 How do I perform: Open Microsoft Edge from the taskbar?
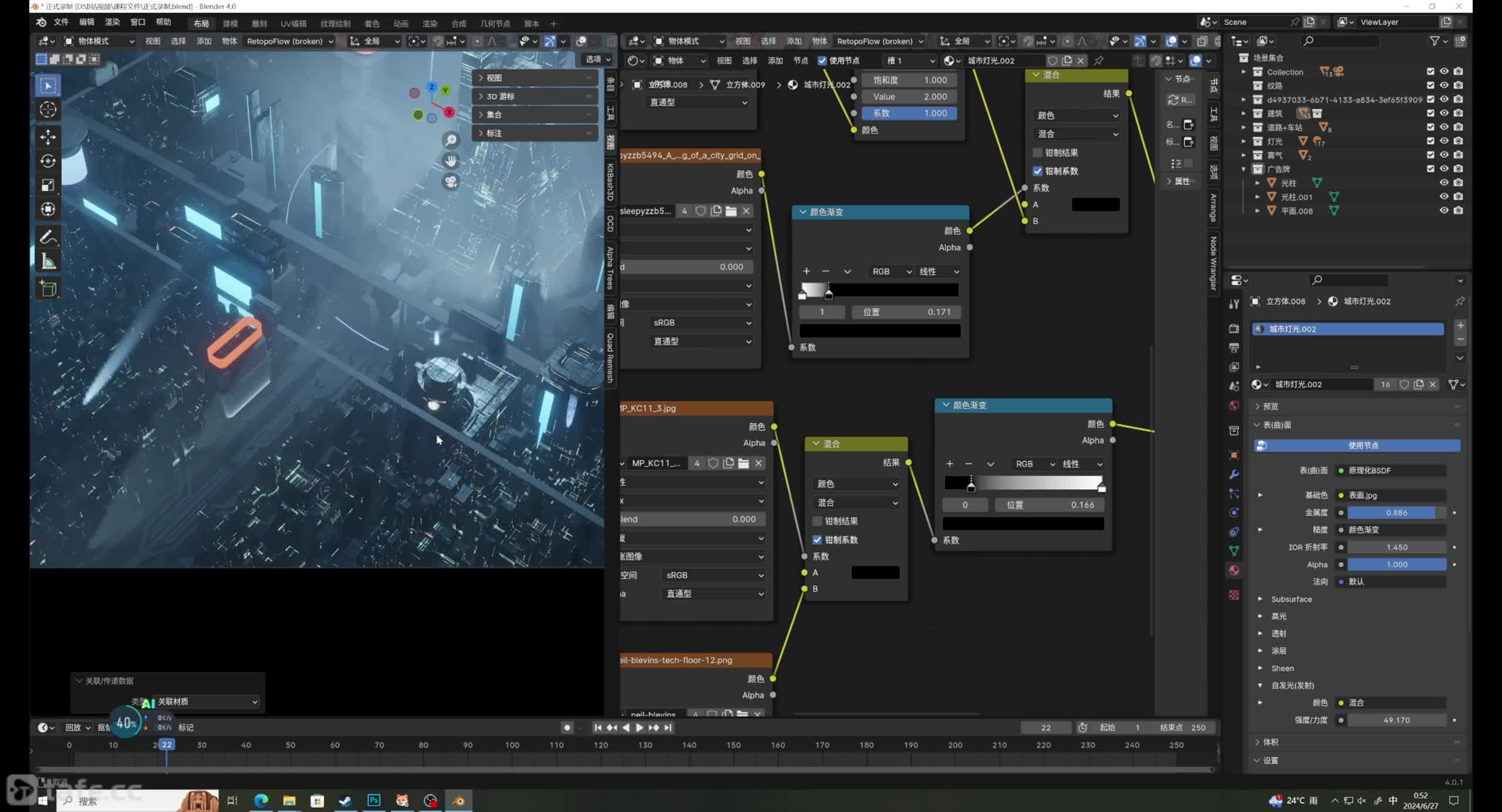(261, 800)
